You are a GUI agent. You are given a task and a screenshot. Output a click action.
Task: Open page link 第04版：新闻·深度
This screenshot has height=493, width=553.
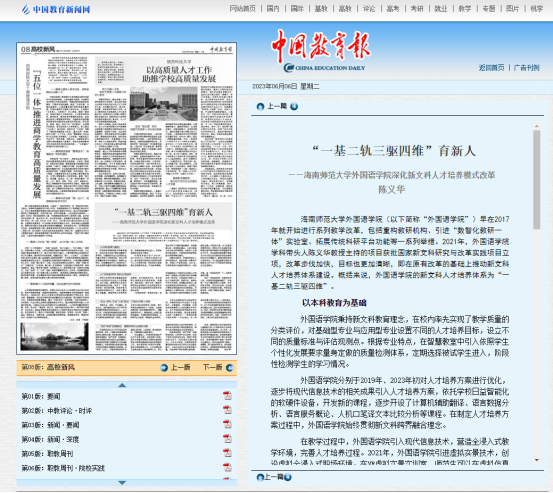tap(50, 439)
